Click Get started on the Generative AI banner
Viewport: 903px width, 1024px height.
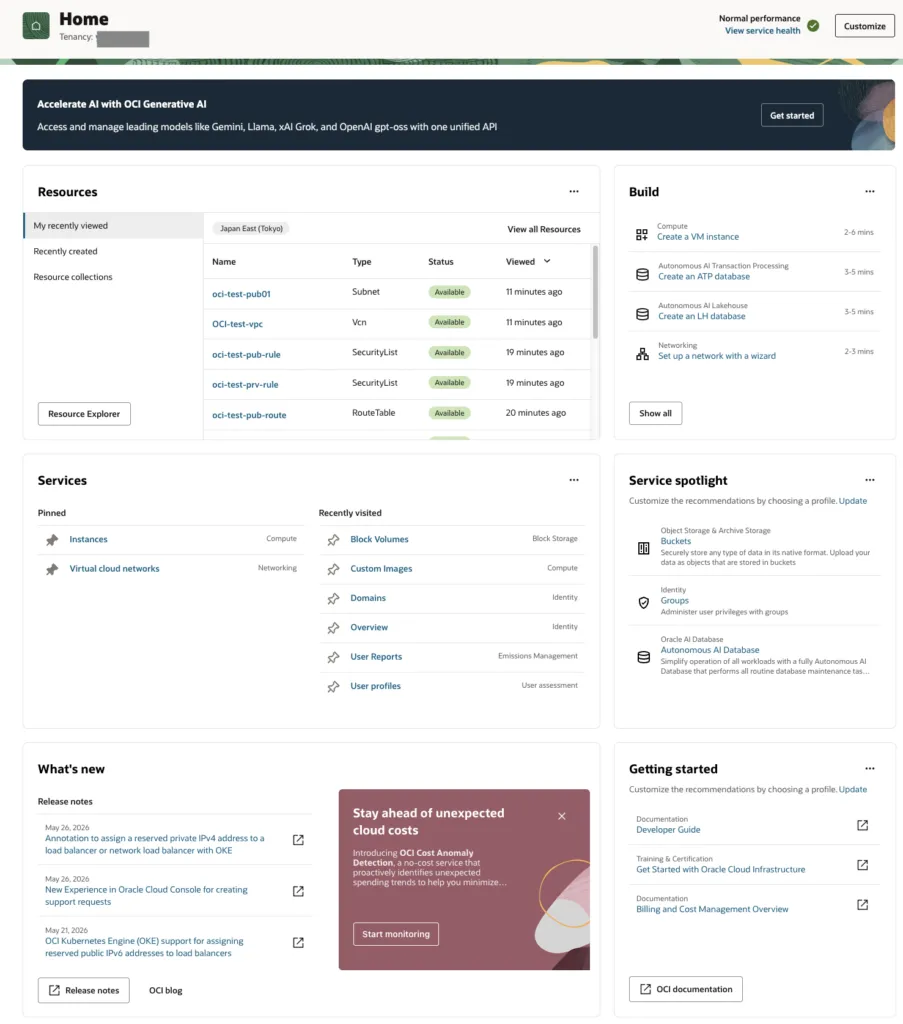792,116
